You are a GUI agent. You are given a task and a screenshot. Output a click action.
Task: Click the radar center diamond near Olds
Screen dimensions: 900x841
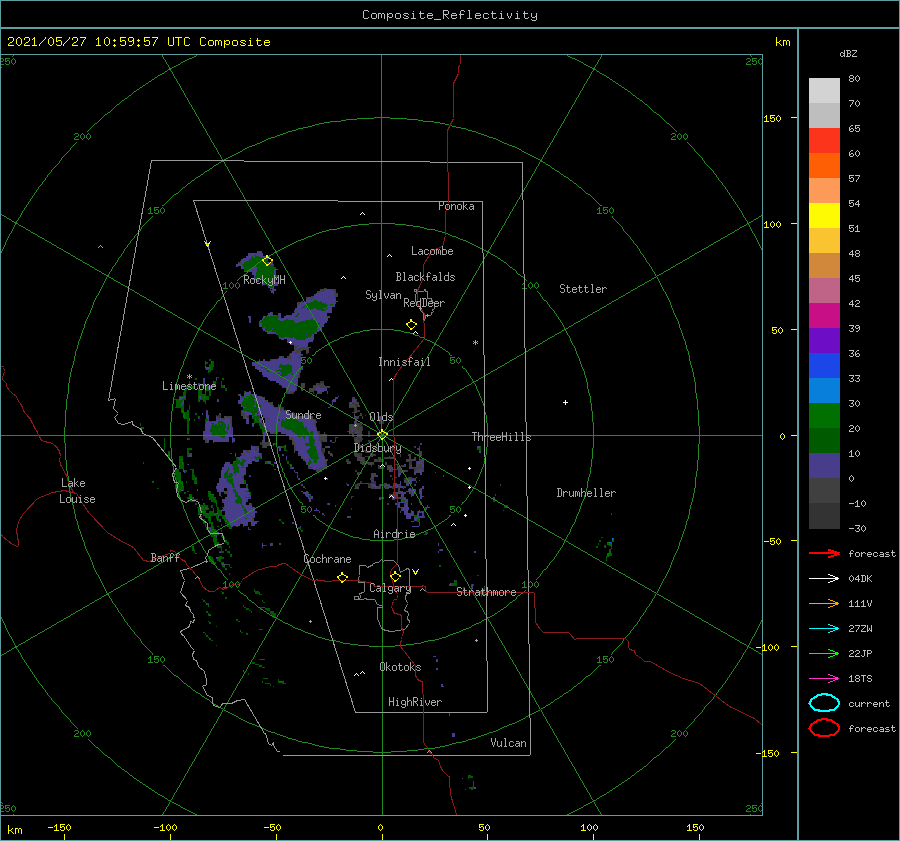tap(382, 435)
